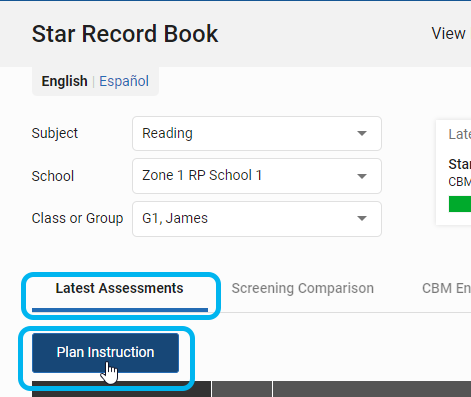Viewport: 471px width, 397px height.
Task: Open the Subject dropdown showing Reading
Action: pos(257,133)
